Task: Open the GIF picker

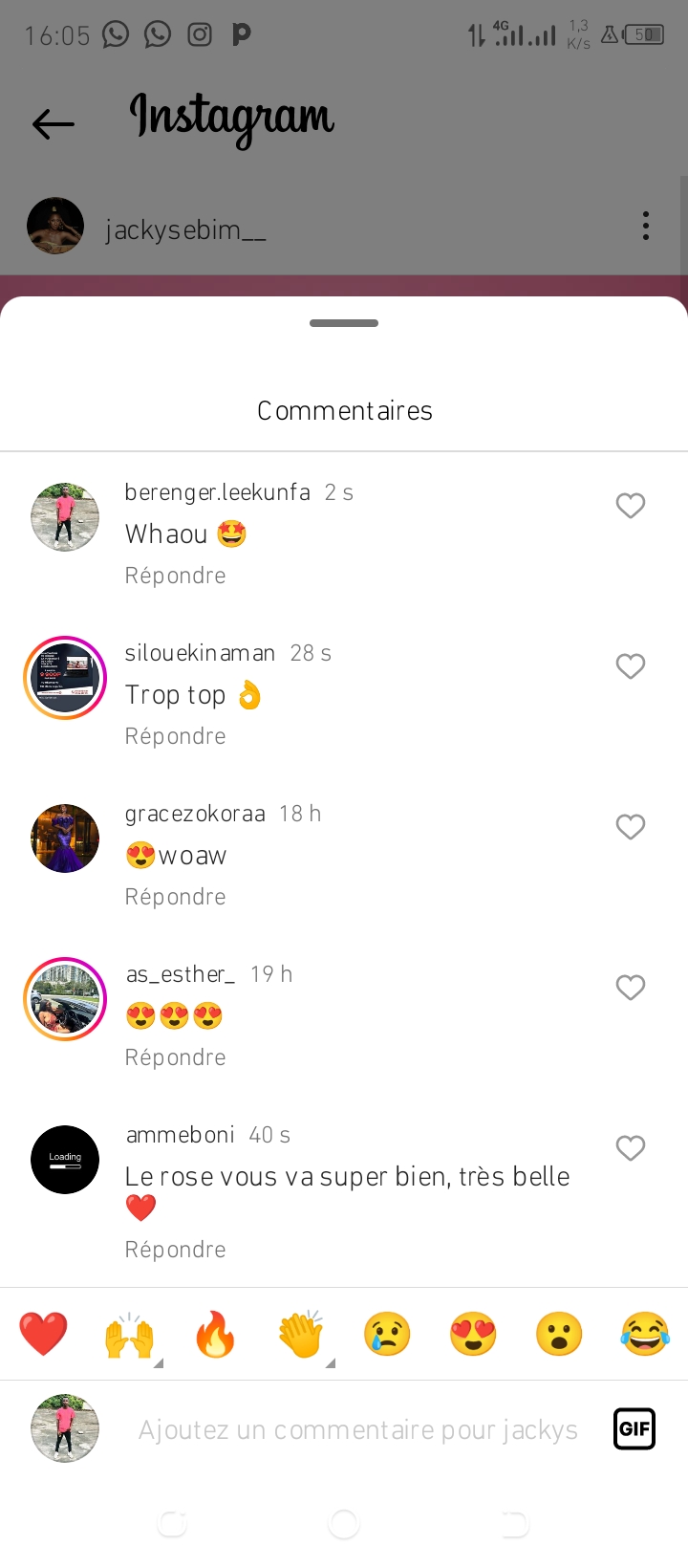Action: click(634, 1429)
